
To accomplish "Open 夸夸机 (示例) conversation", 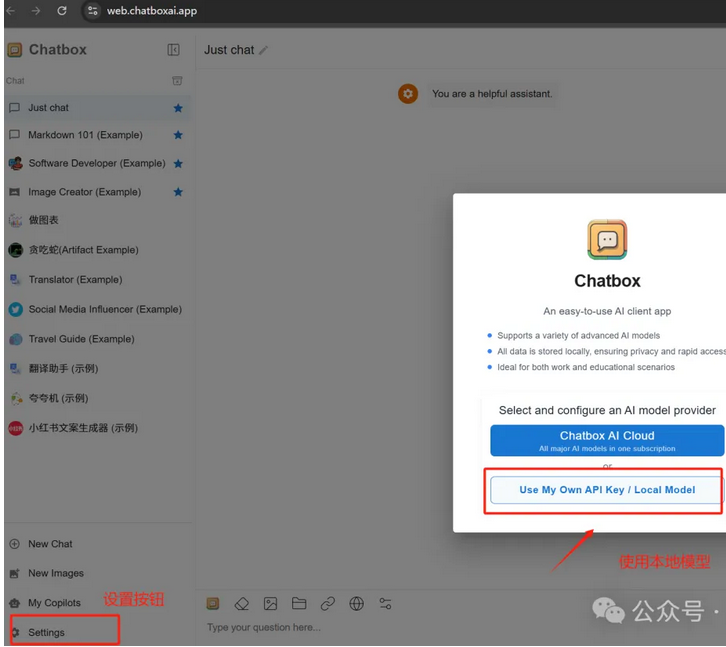I will [x=97, y=398].
